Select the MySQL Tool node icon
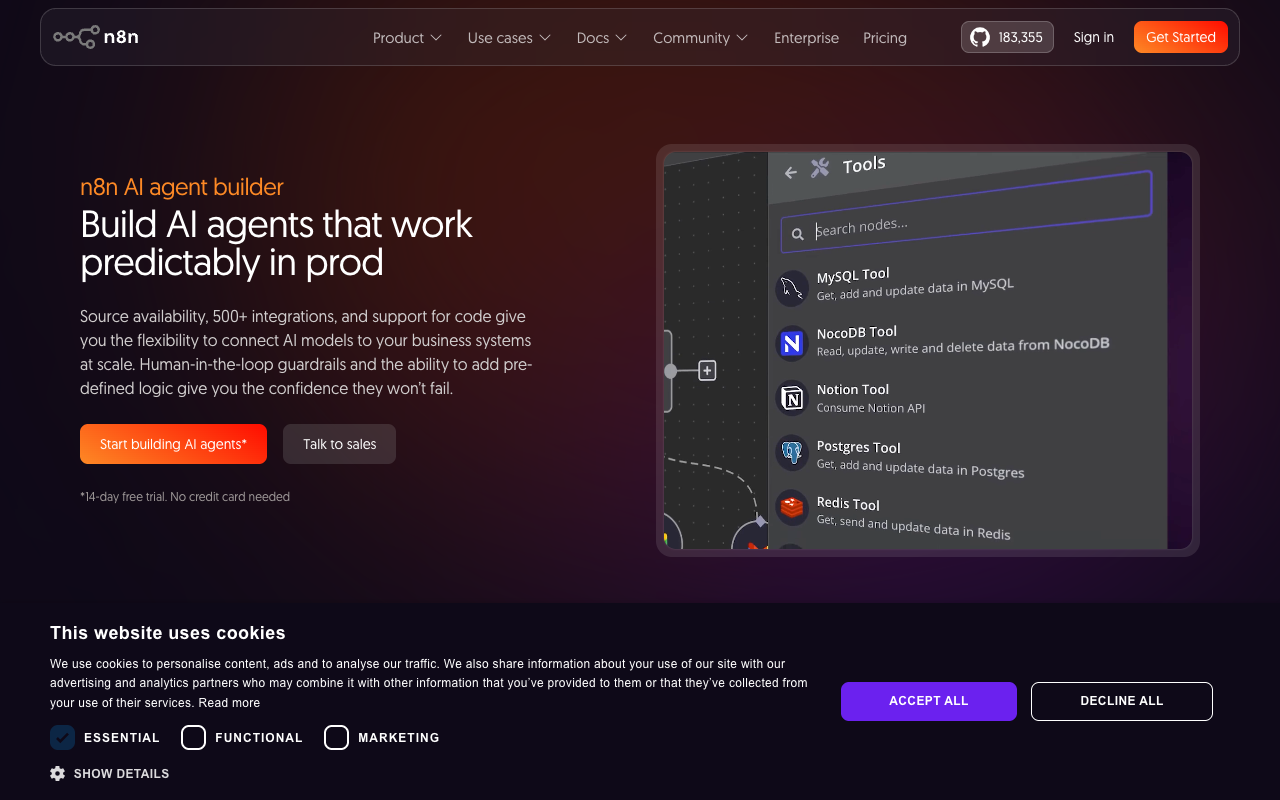 pyautogui.click(x=791, y=287)
